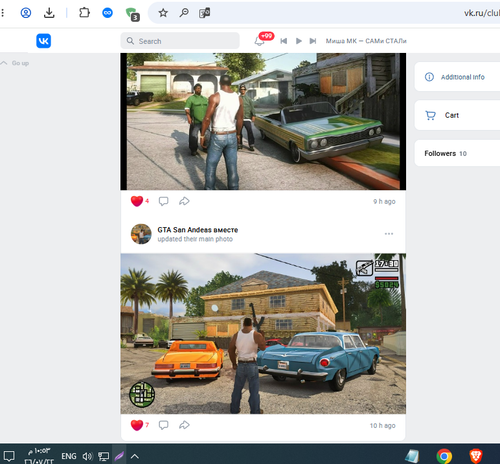Skip to previous track in VK player
The image size is (500, 464).
click(284, 41)
